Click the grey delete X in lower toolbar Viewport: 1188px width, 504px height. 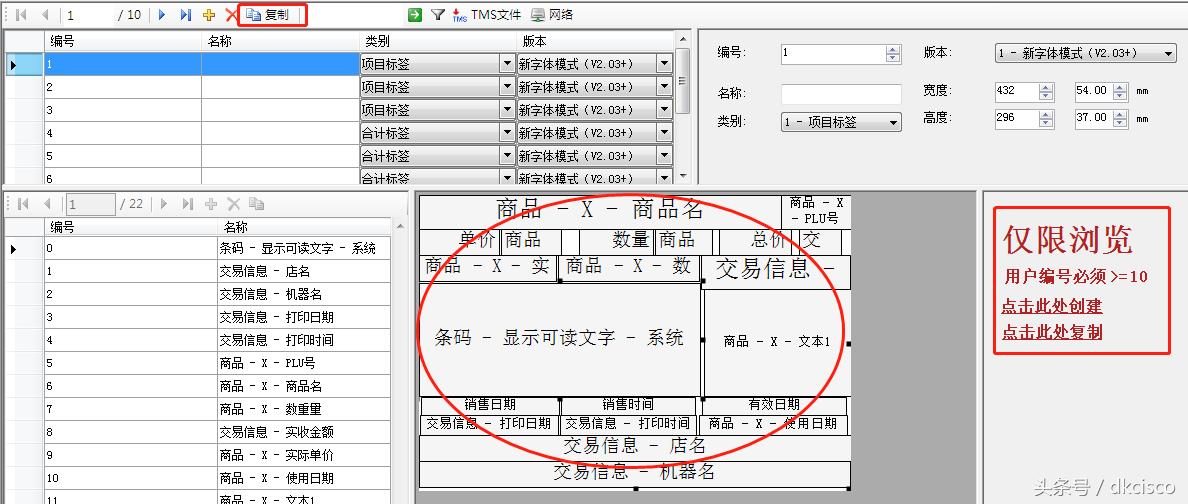[233, 204]
